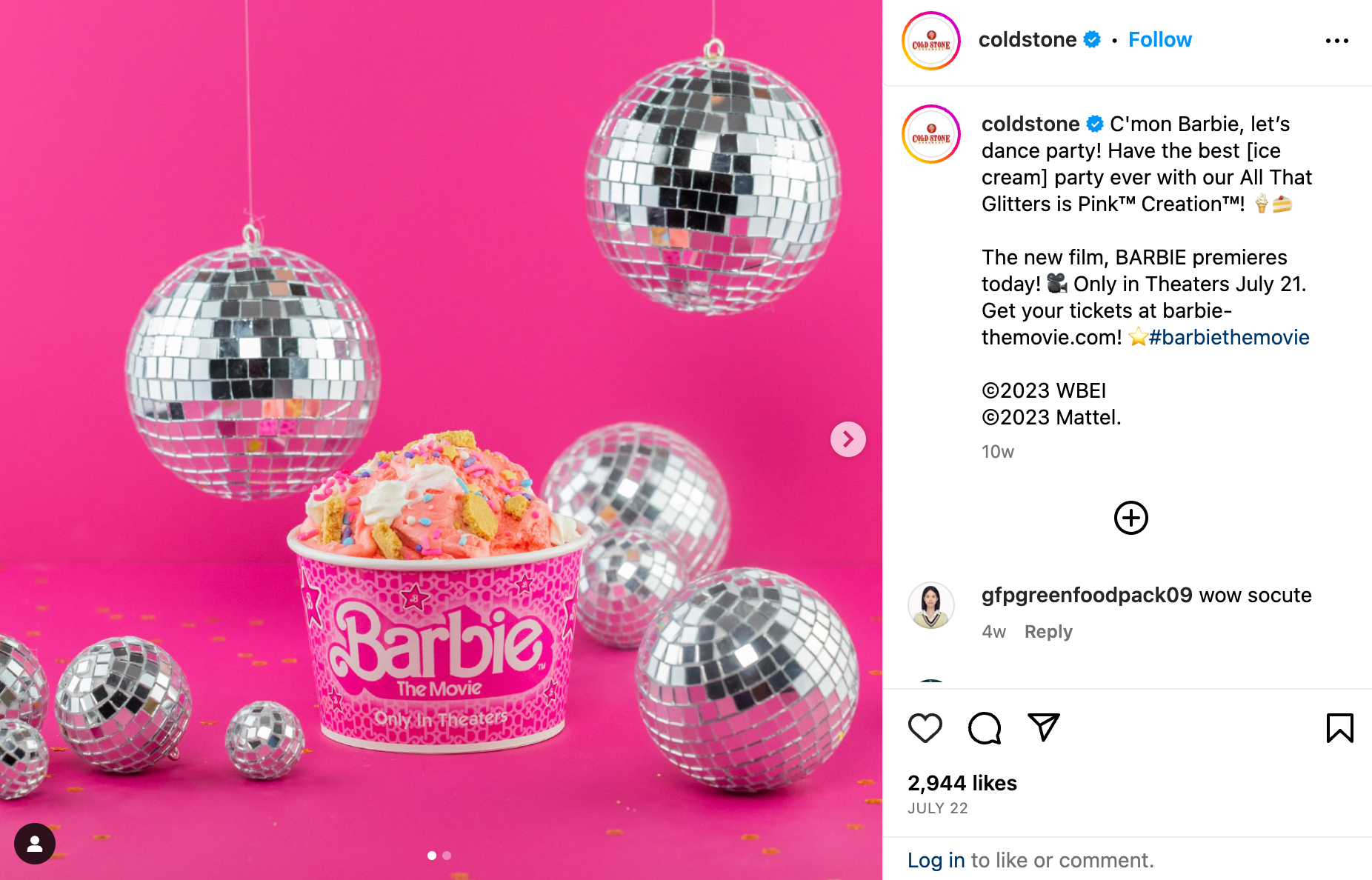Reply to gfpgreenfoodpack09's comment

(x=1048, y=632)
